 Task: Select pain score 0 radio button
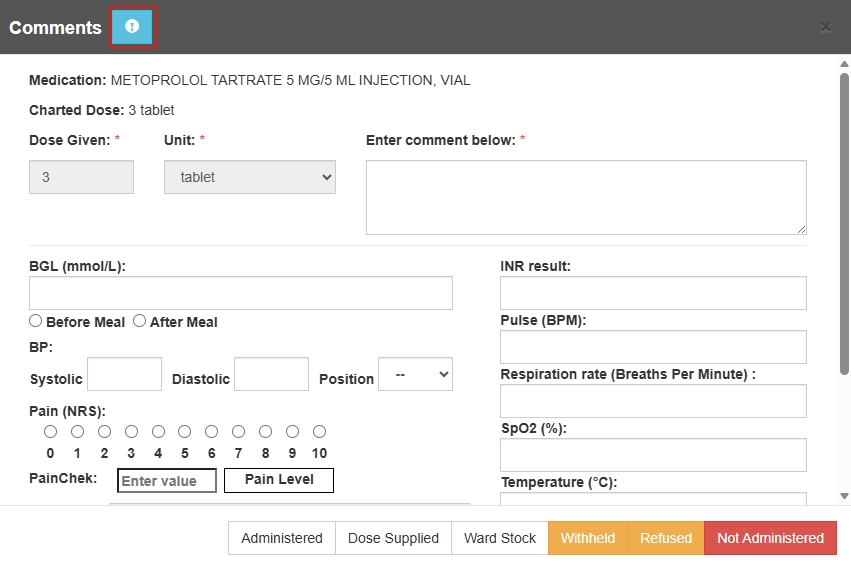coord(50,431)
